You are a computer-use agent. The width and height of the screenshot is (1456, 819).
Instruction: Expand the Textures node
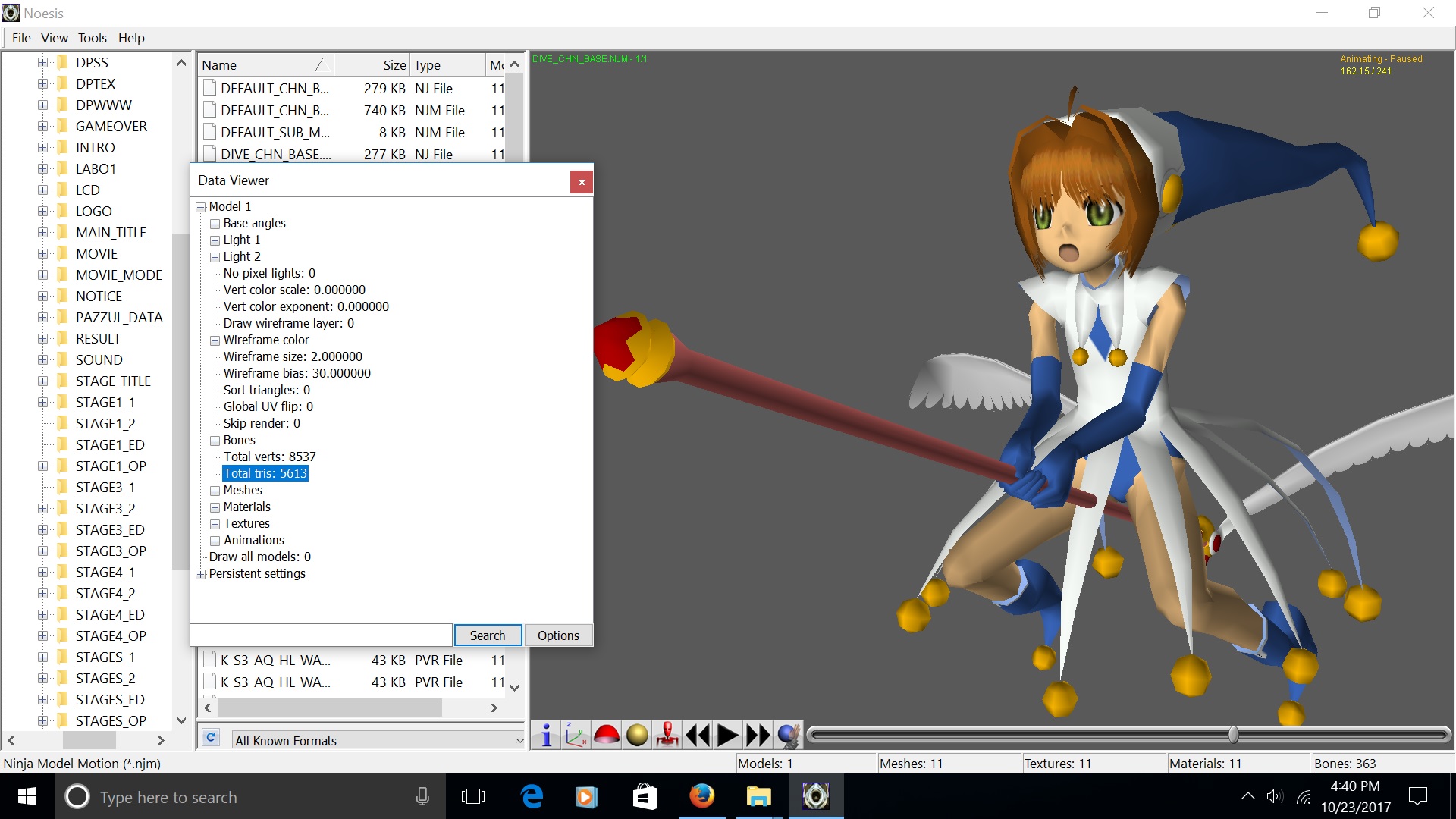coord(215,524)
